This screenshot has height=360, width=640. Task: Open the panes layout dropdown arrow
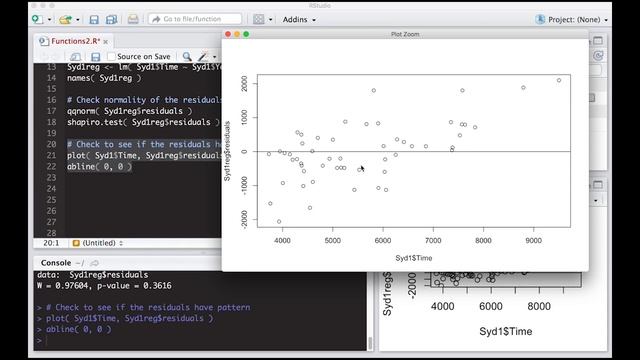pos(270,20)
